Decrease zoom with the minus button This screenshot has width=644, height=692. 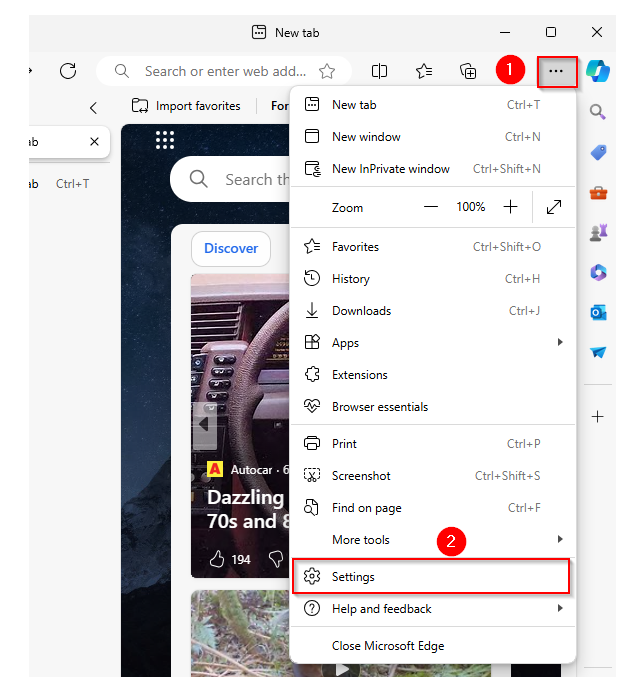(x=431, y=207)
